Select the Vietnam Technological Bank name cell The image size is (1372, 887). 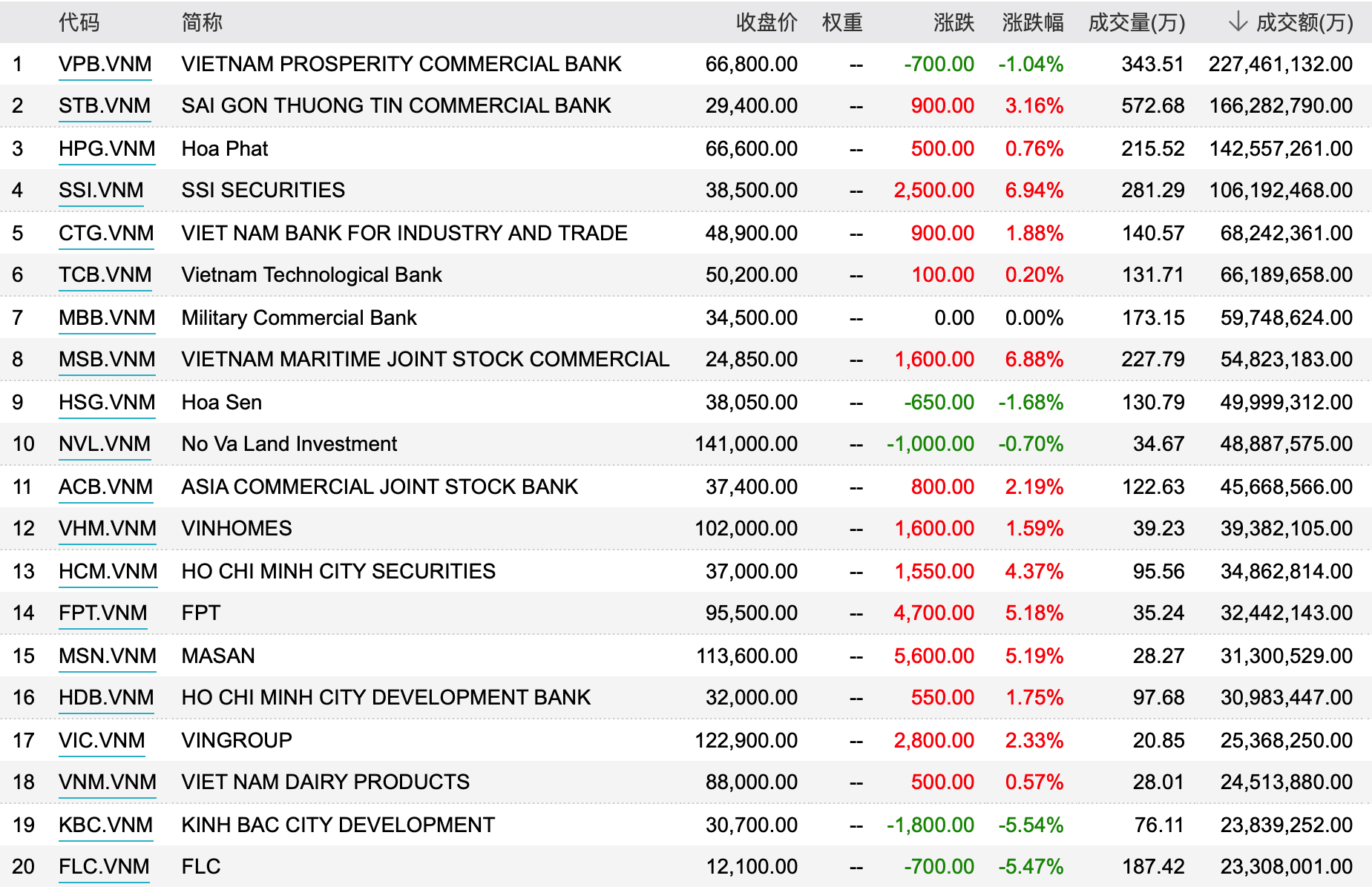(x=312, y=275)
